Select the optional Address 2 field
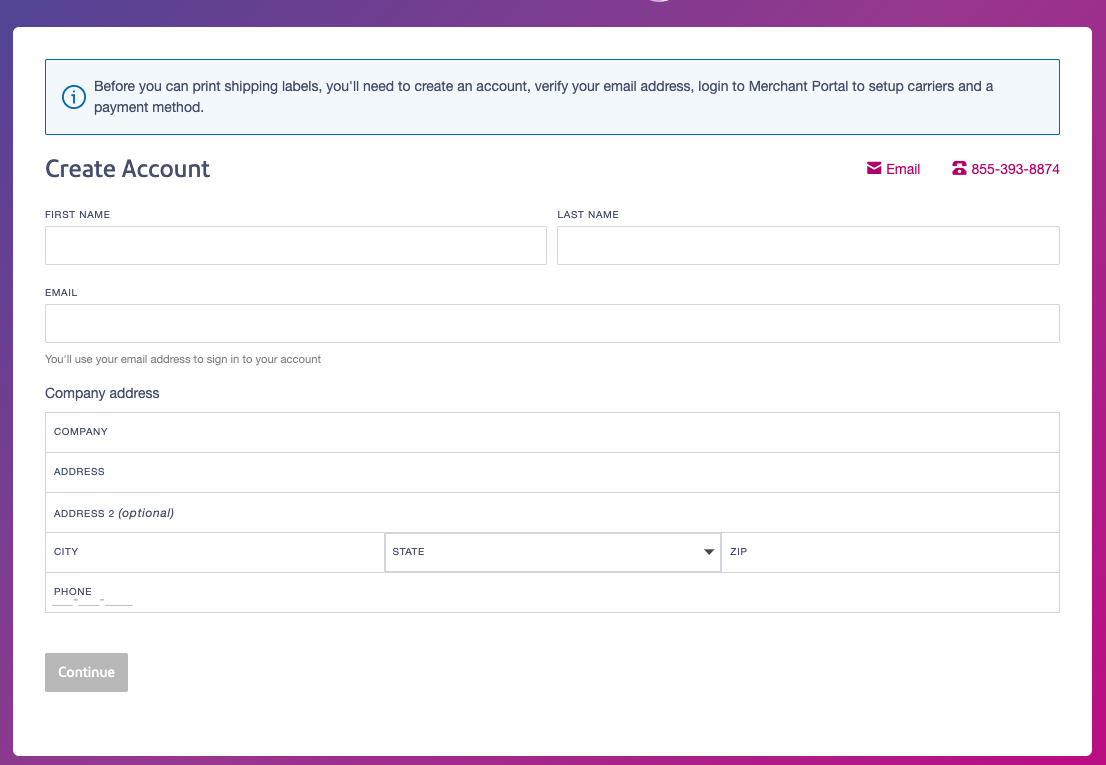Screen dimensions: 1106x765 coord(552,513)
